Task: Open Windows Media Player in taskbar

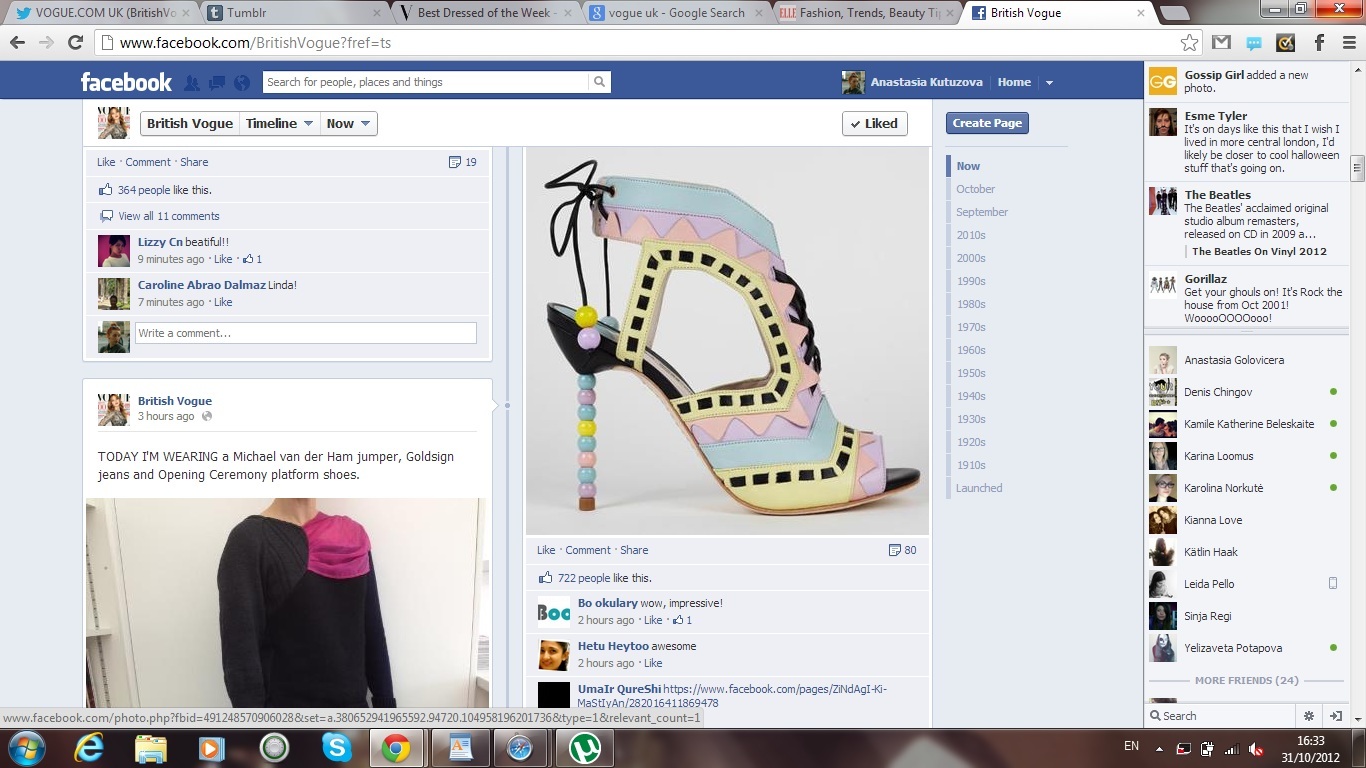Action: tap(212, 748)
